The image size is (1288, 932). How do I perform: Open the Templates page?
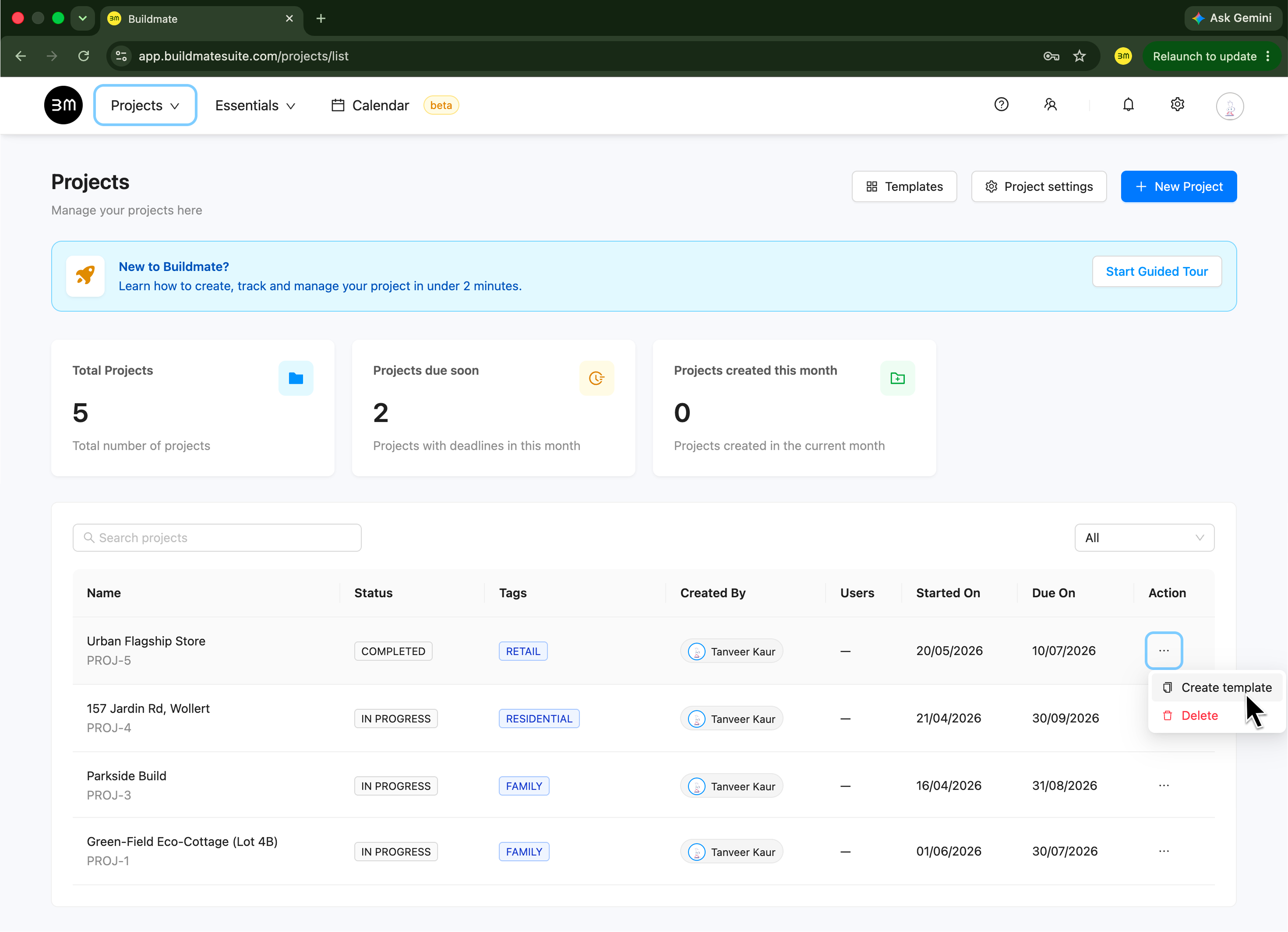904,187
